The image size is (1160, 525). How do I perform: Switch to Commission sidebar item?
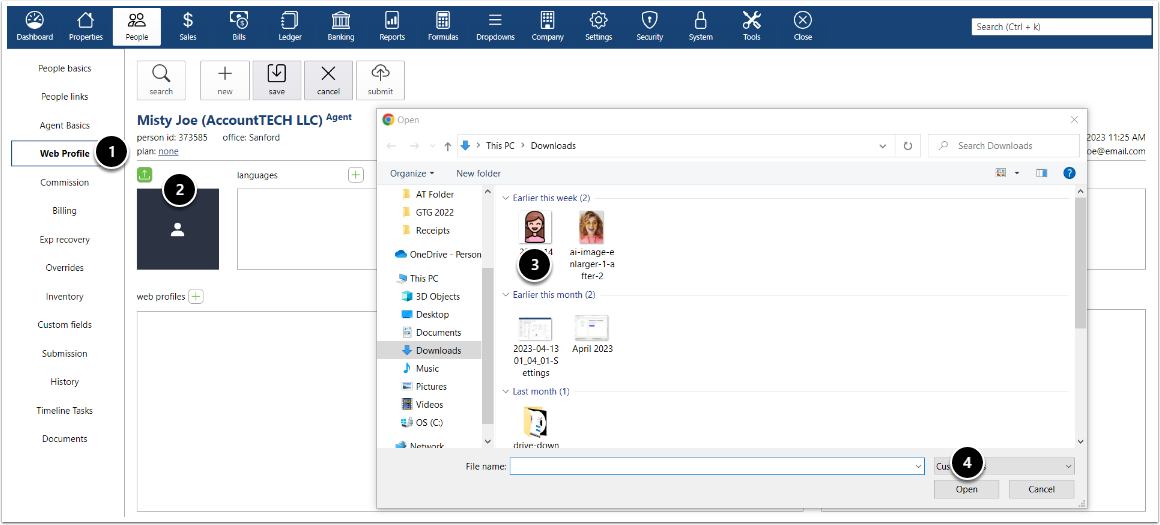pyautogui.click(x=64, y=183)
